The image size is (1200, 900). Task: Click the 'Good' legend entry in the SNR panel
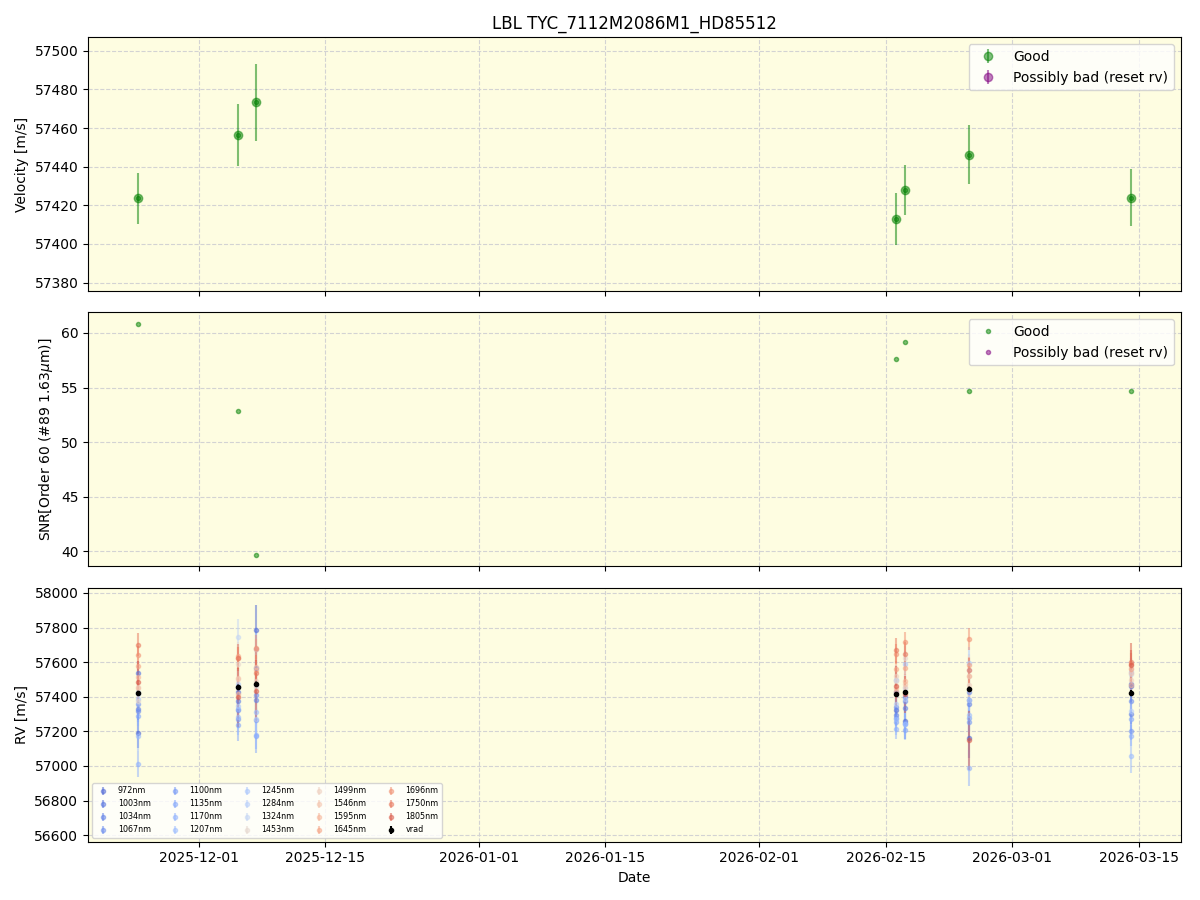pos(1031,331)
